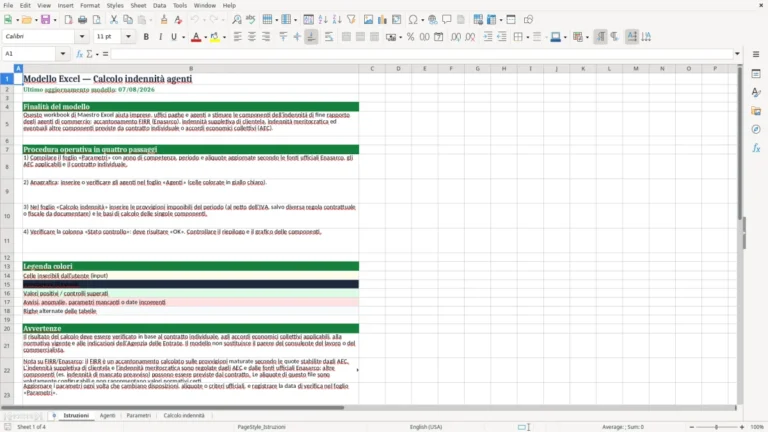Screen dimensions: 768x432
Task: Insert a hyperlink with the globe icon
Action: [x=432, y=20]
